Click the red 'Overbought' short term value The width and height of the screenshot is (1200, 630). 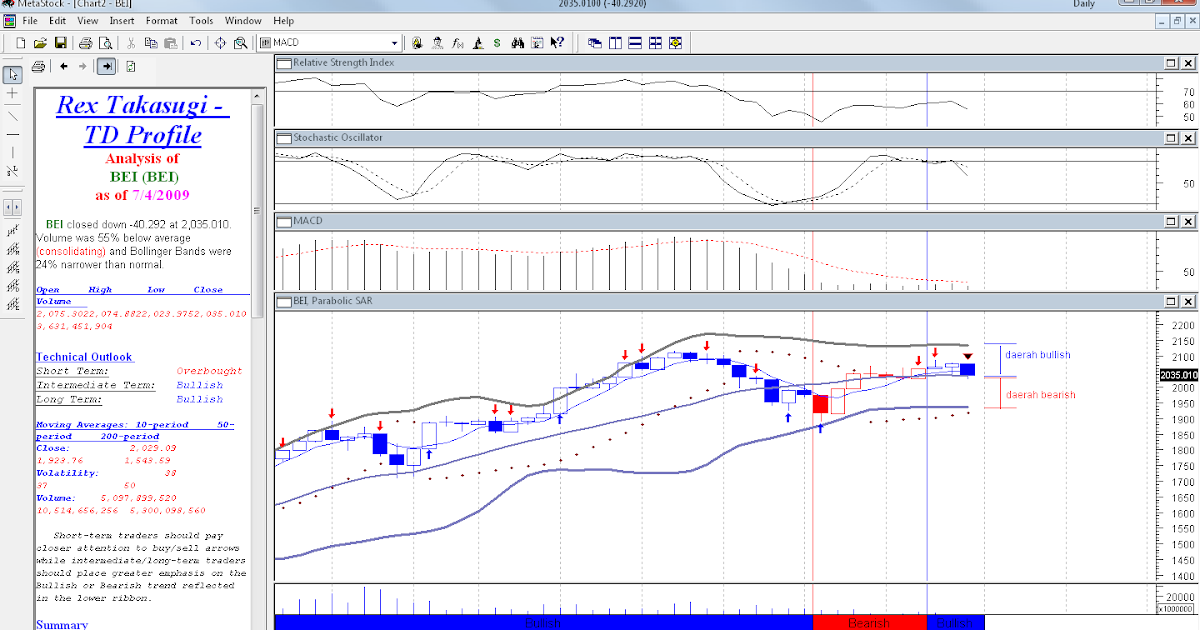pos(209,371)
